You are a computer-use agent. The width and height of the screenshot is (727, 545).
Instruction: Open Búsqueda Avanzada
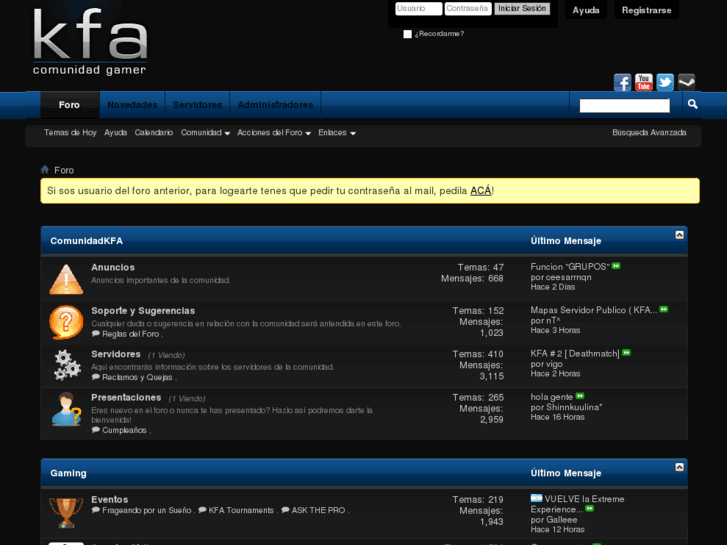coord(649,133)
